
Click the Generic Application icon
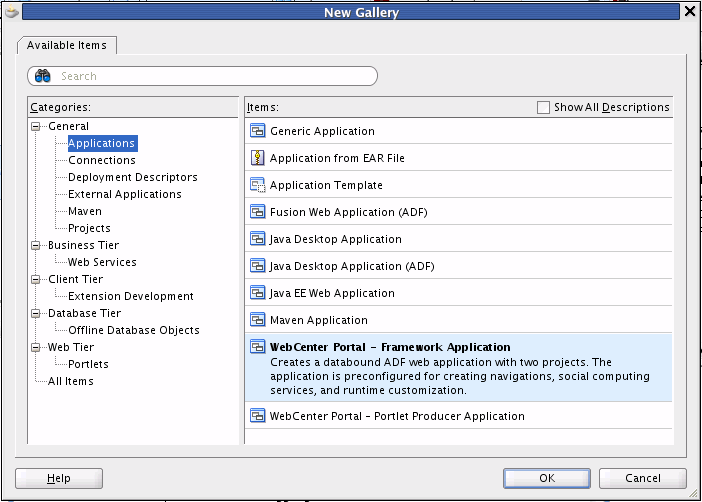point(257,131)
